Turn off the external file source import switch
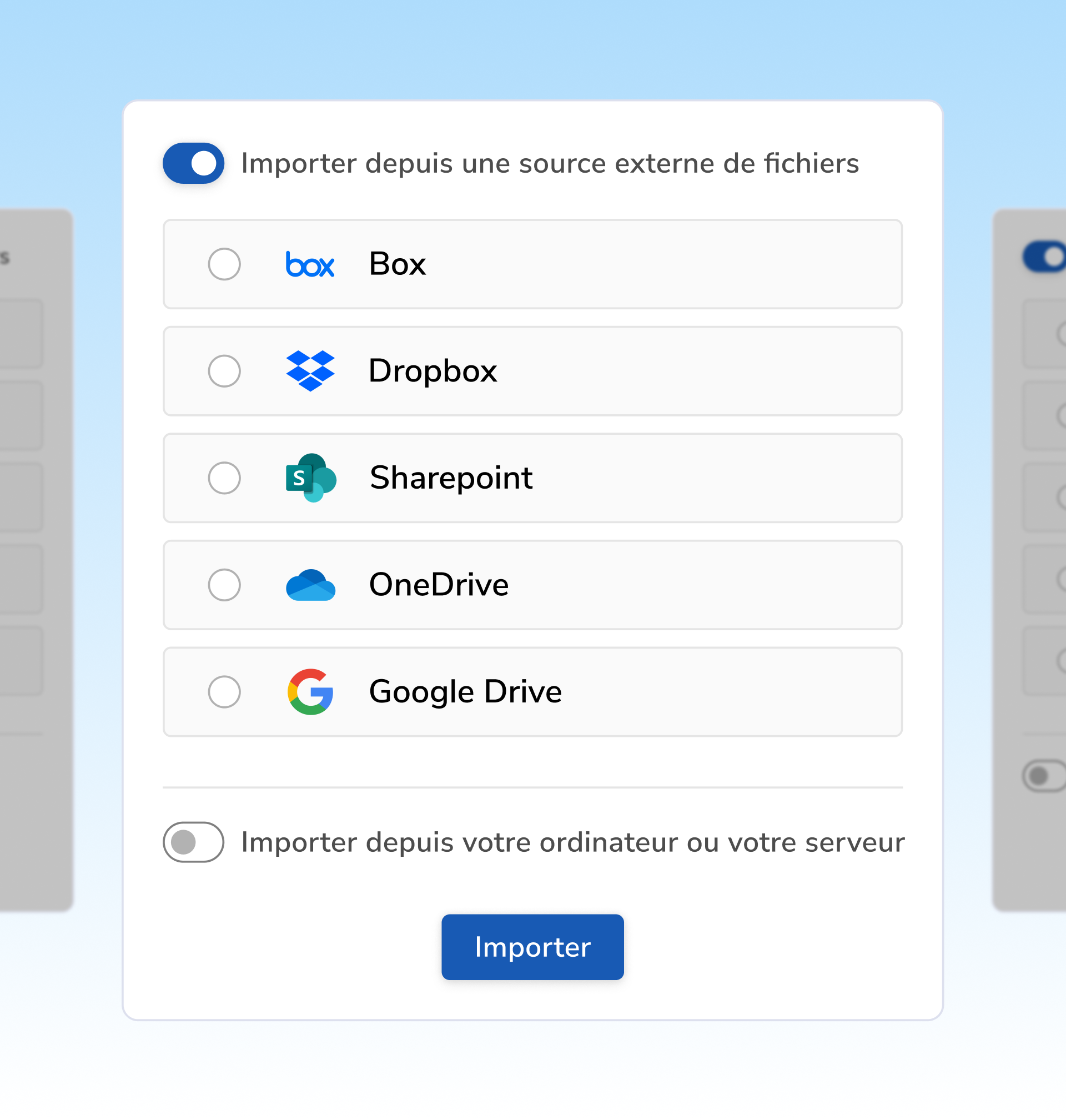 193,163
